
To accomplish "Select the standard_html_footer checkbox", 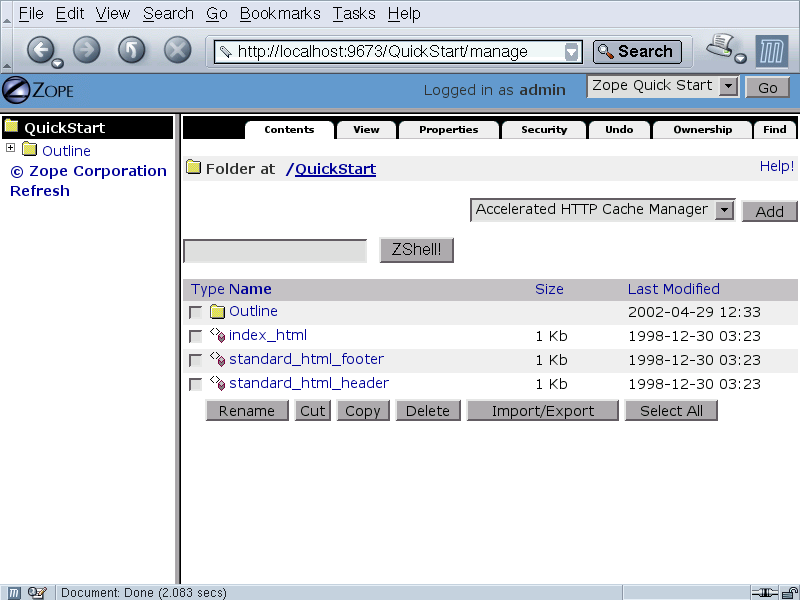I will (196, 361).
